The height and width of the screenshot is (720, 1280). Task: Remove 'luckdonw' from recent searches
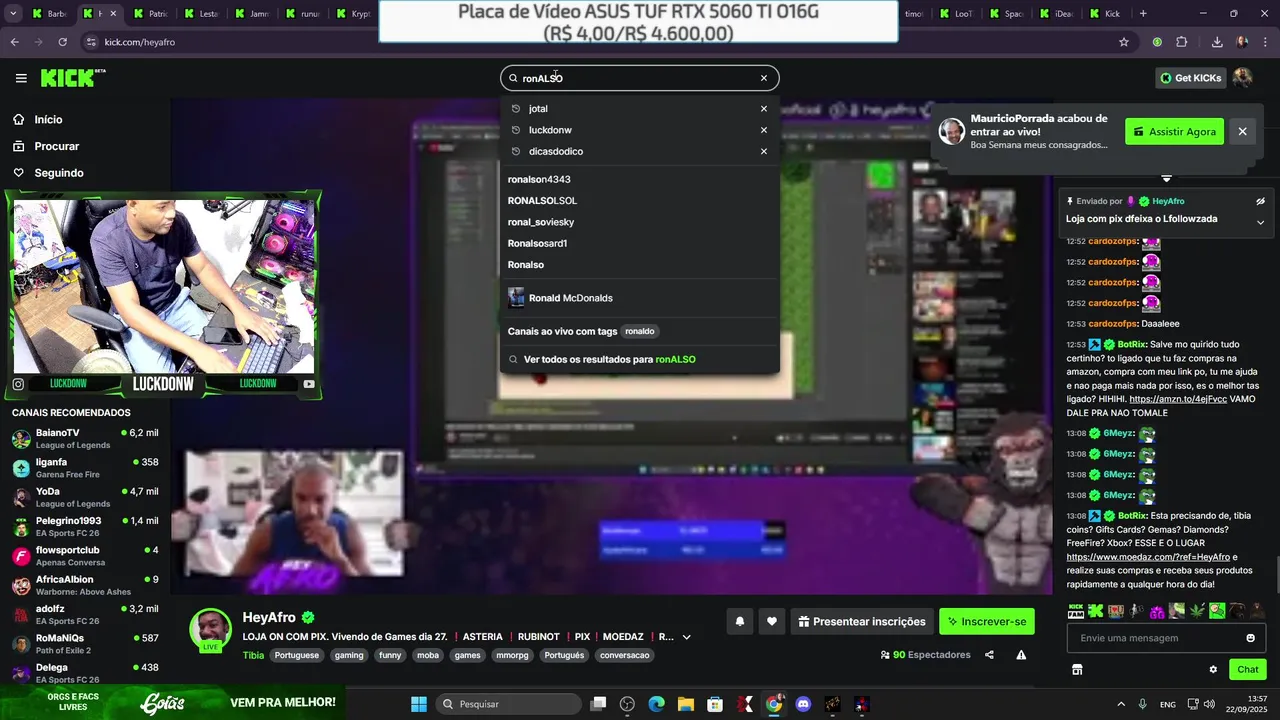[x=764, y=130]
